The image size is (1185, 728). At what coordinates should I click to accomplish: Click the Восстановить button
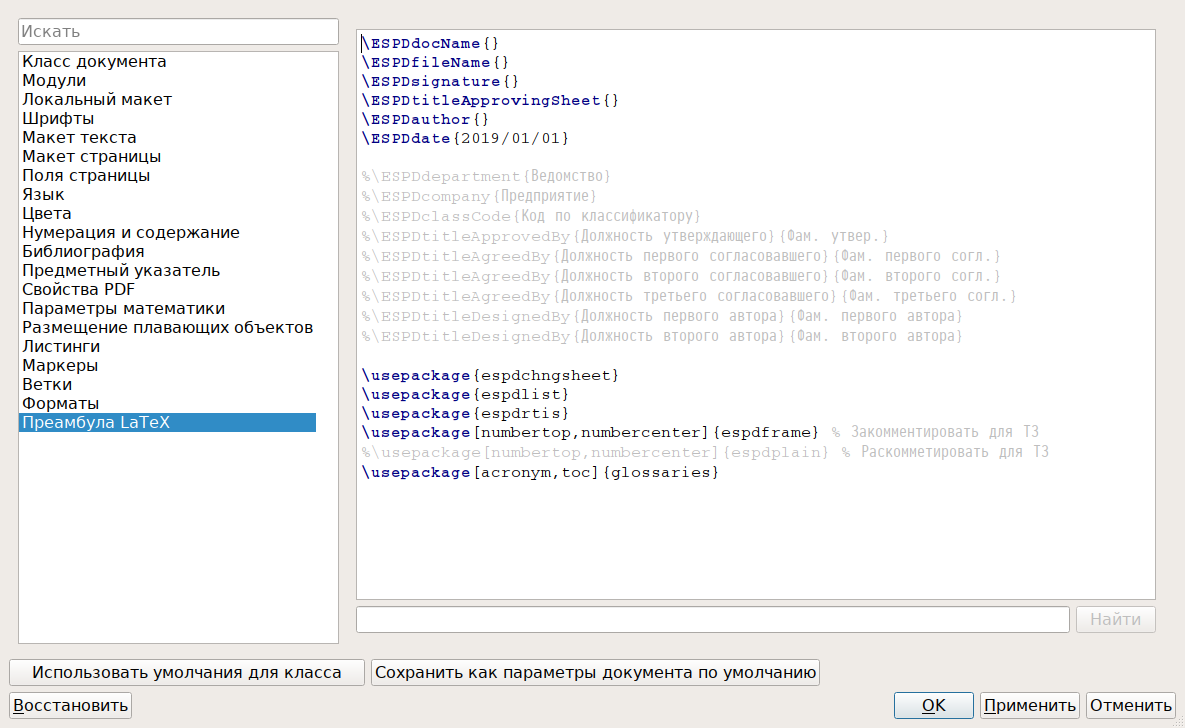(70, 705)
